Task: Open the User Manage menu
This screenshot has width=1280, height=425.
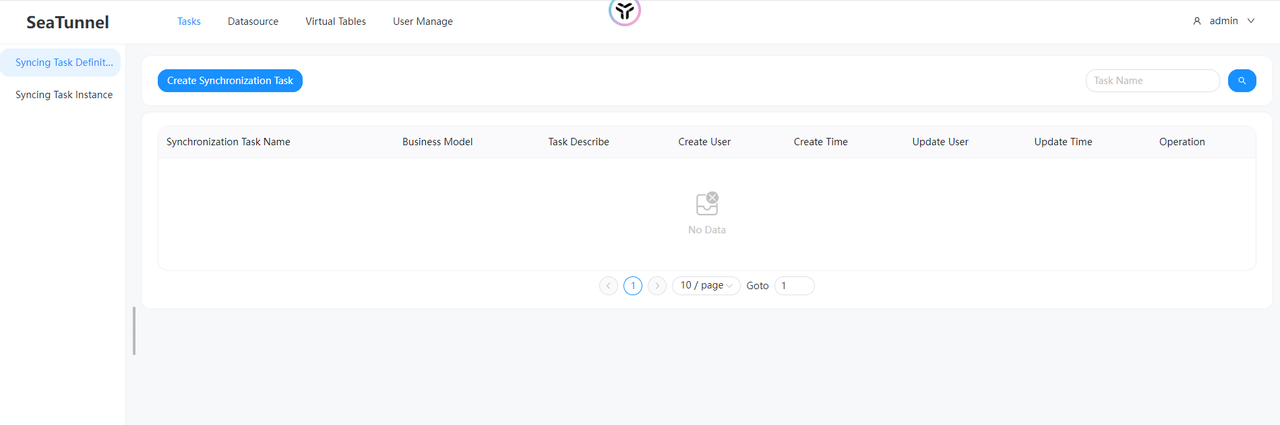Action: [423, 21]
